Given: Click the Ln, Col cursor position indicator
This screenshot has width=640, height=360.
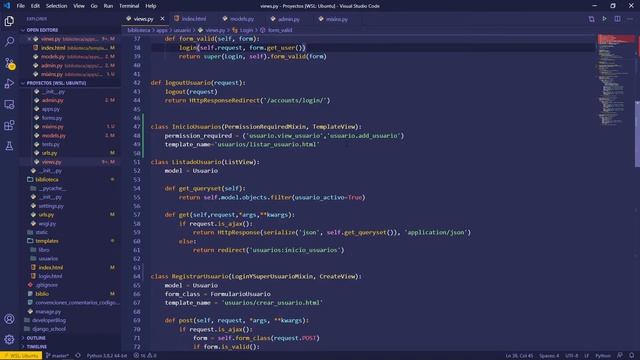Looking at the screenshot, I should click(519, 356).
